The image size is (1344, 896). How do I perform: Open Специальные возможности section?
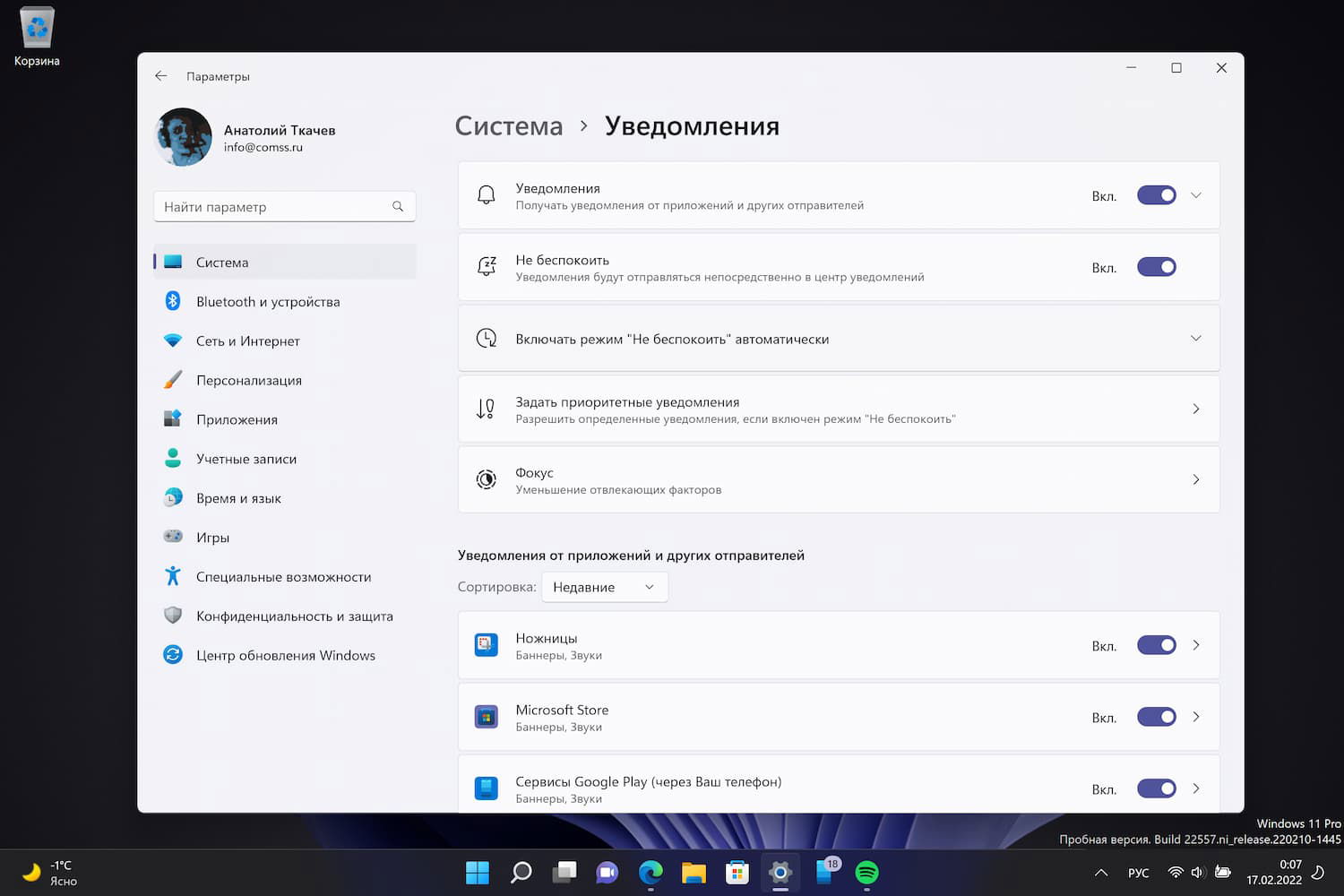click(285, 577)
